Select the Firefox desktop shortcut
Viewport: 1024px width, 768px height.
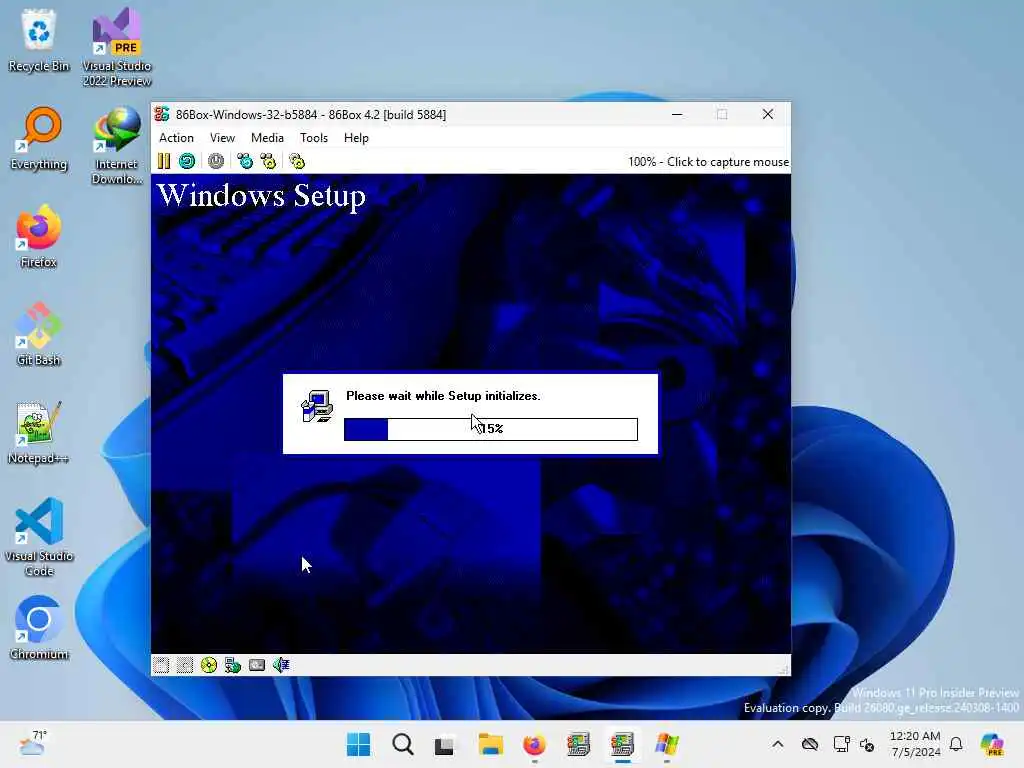point(39,236)
